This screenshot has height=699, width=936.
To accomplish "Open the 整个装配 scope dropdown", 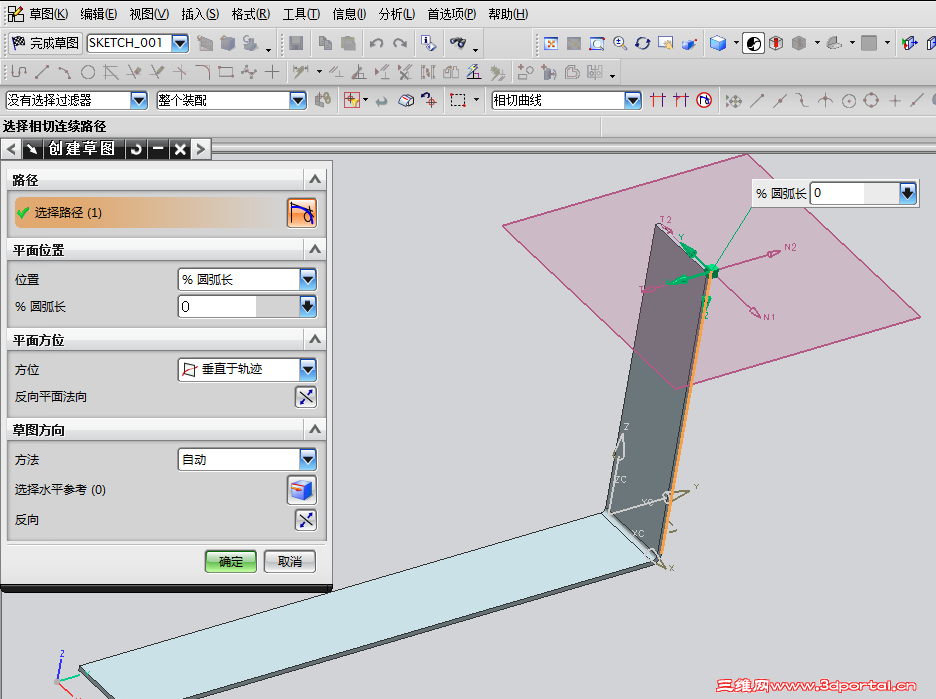I will click(297, 100).
